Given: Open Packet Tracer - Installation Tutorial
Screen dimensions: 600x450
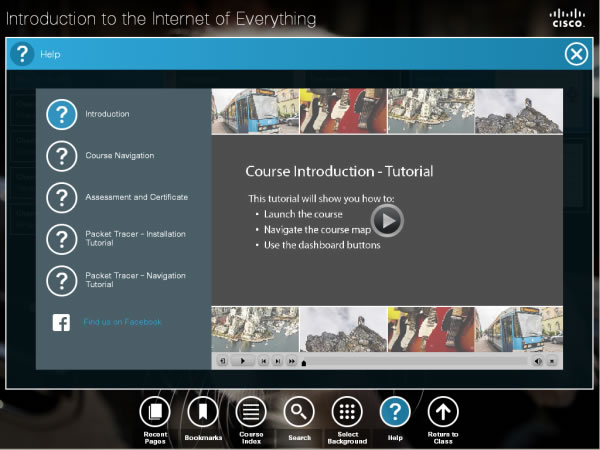Looking at the screenshot, I should 62,238.
